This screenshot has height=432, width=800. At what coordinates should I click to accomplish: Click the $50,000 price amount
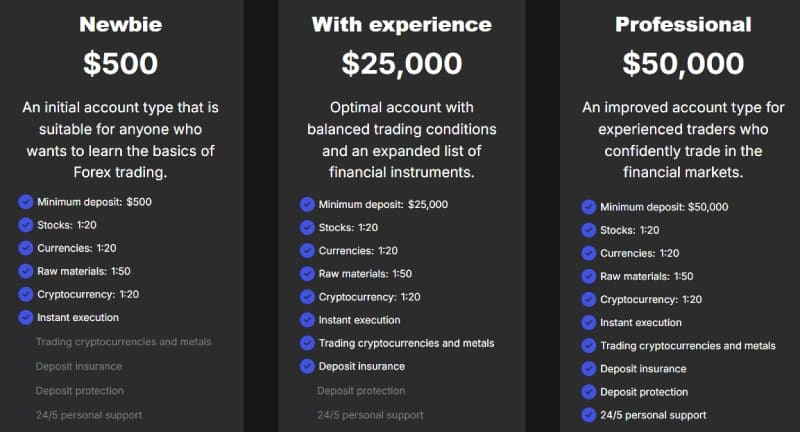683,63
